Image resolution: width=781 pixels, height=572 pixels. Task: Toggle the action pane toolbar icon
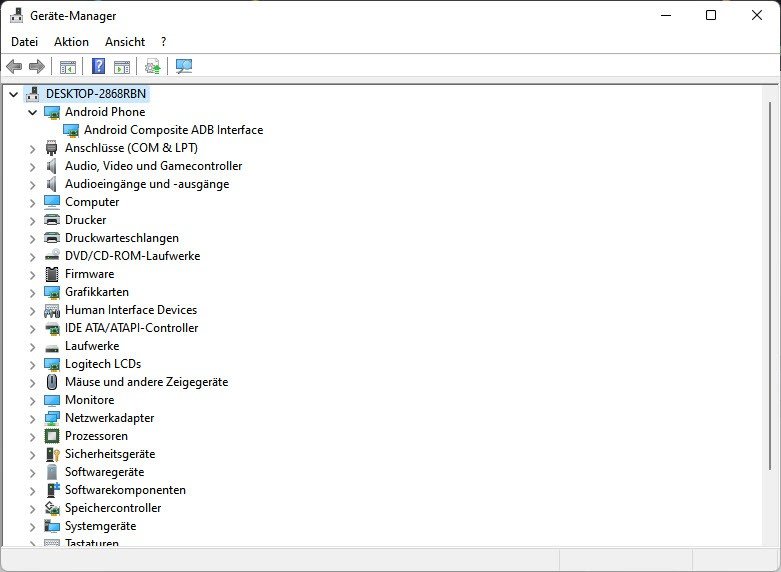[122, 66]
